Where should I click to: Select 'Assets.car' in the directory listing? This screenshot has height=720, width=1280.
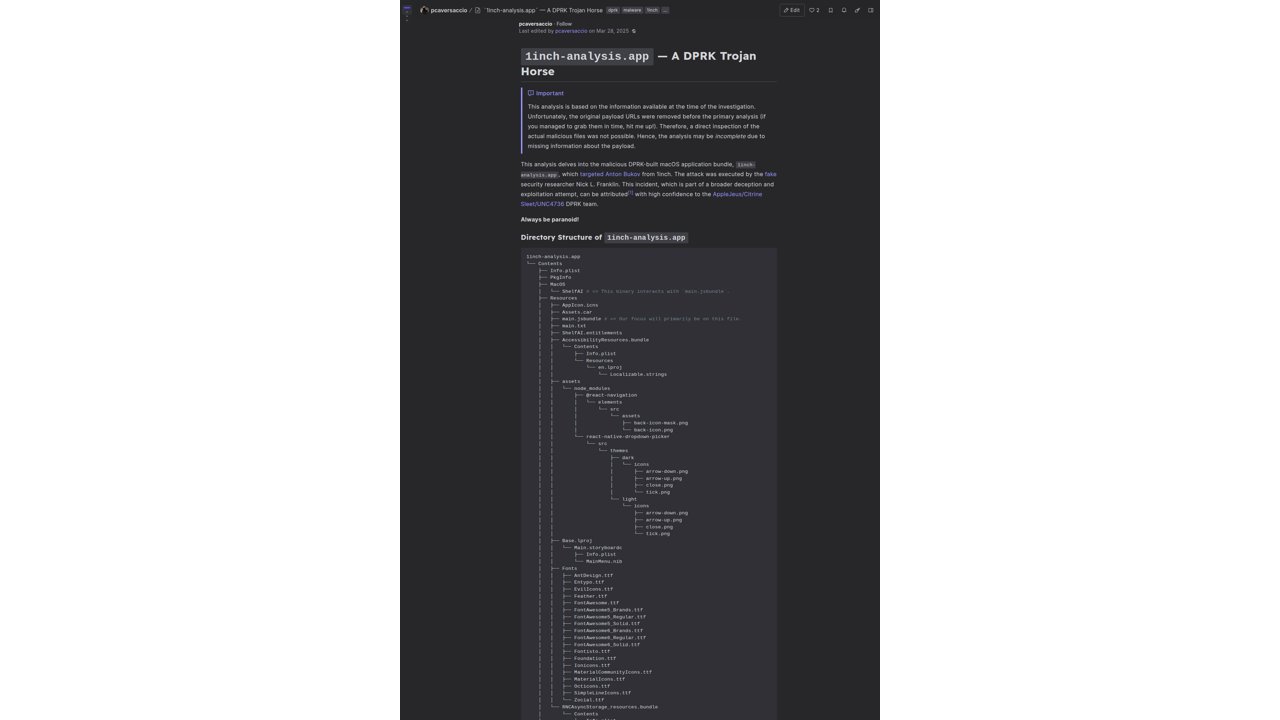[x=577, y=312]
